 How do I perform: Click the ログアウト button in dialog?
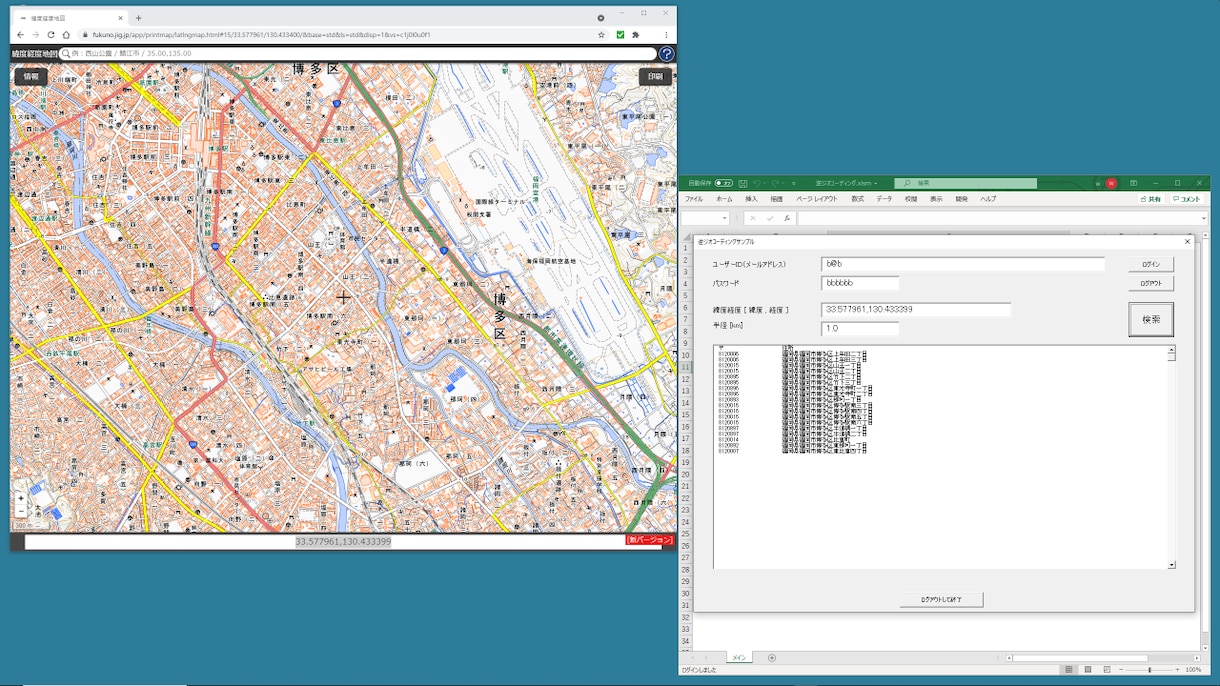tap(1151, 284)
